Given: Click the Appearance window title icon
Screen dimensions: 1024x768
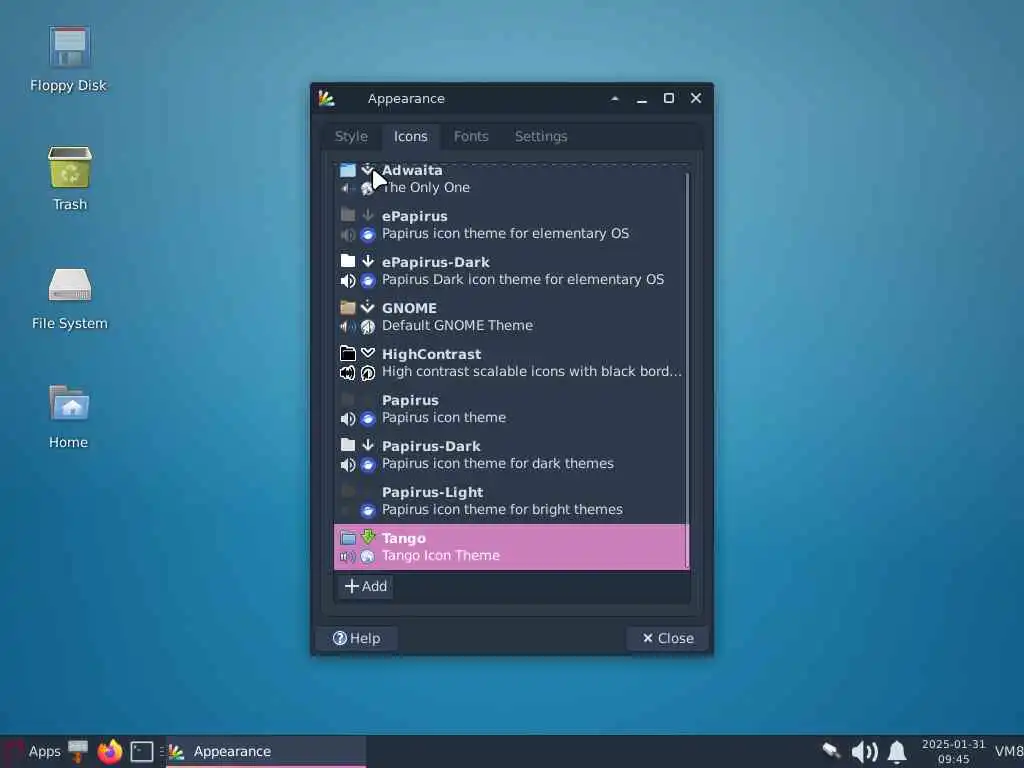Looking at the screenshot, I should click(327, 99).
